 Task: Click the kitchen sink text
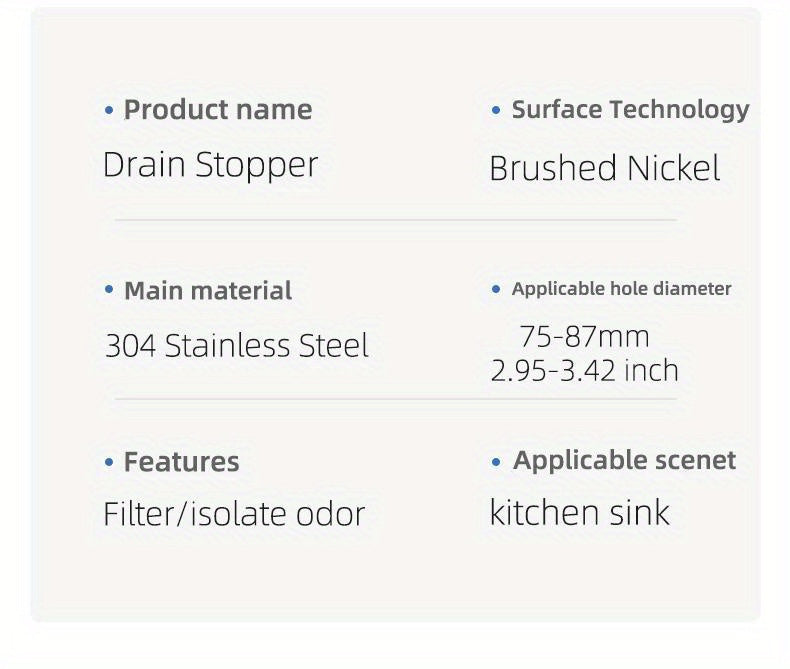(x=579, y=513)
